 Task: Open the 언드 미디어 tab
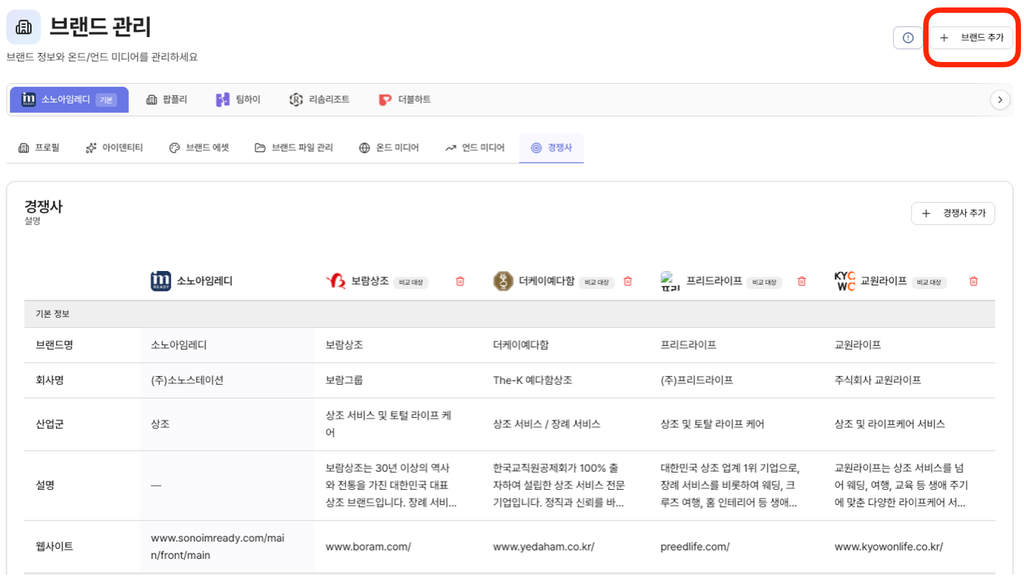coord(475,148)
